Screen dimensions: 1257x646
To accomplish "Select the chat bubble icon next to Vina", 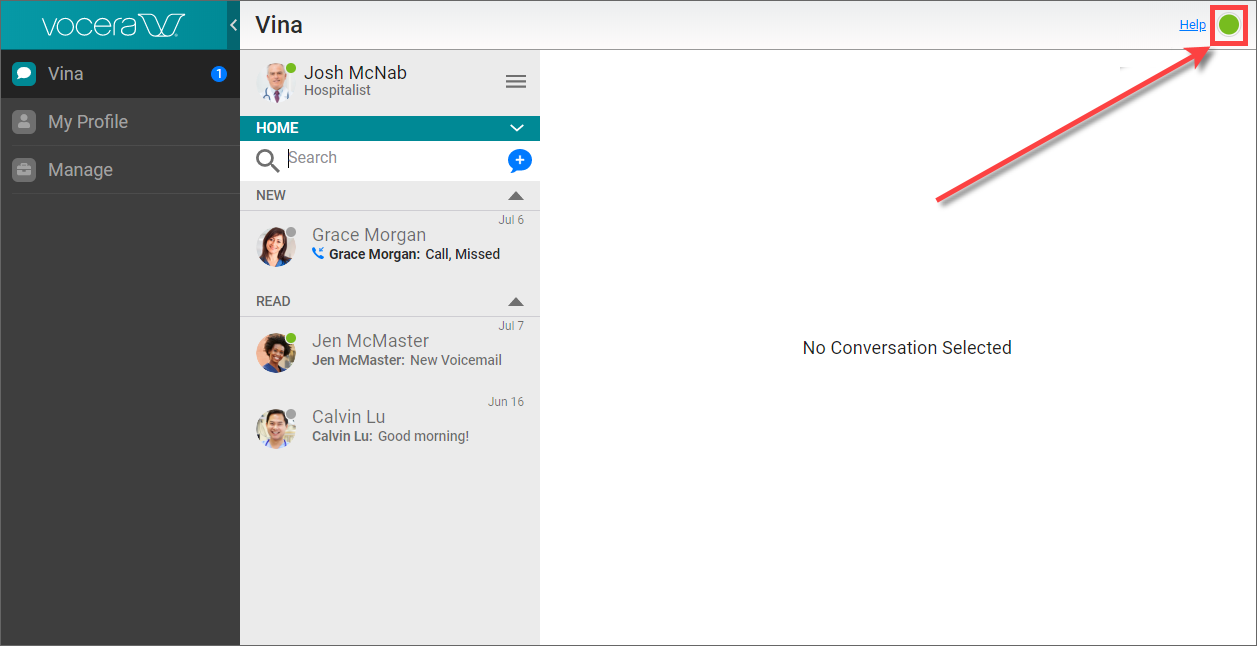I will 23,72.
